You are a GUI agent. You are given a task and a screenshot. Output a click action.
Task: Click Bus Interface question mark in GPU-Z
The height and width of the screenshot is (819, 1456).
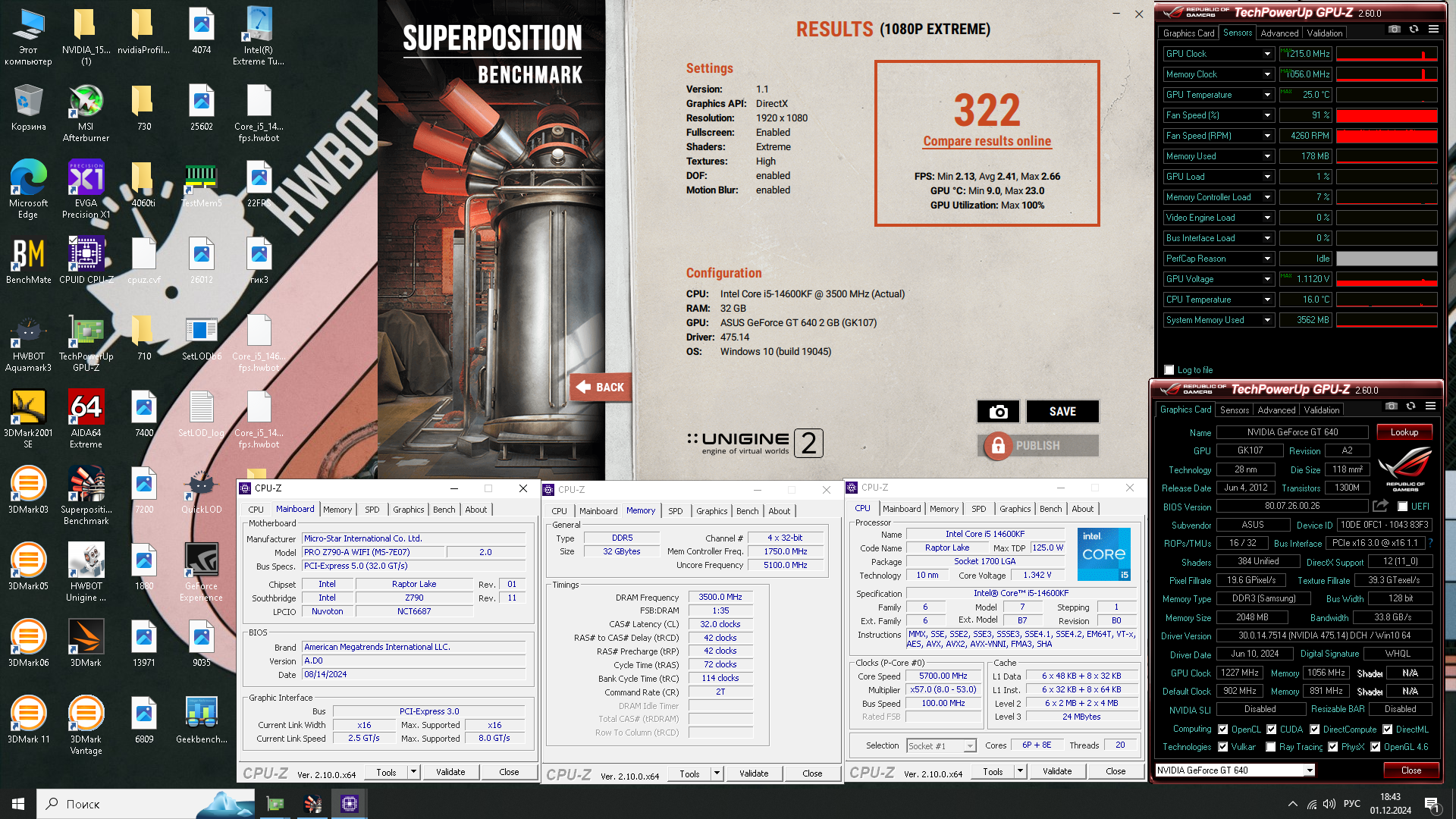(x=1430, y=543)
